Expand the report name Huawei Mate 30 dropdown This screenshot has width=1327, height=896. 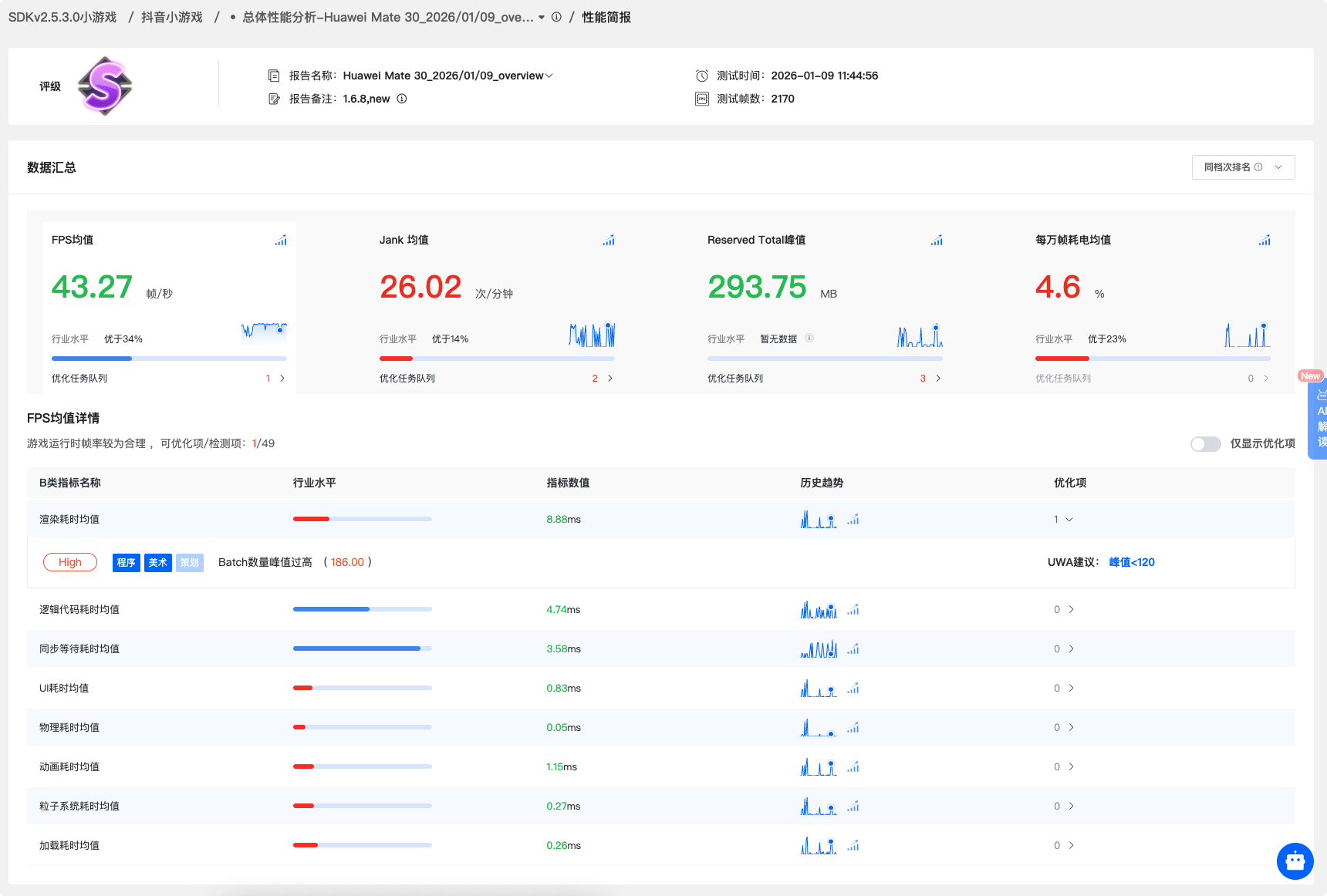pyautogui.click(x=549, y=76)
